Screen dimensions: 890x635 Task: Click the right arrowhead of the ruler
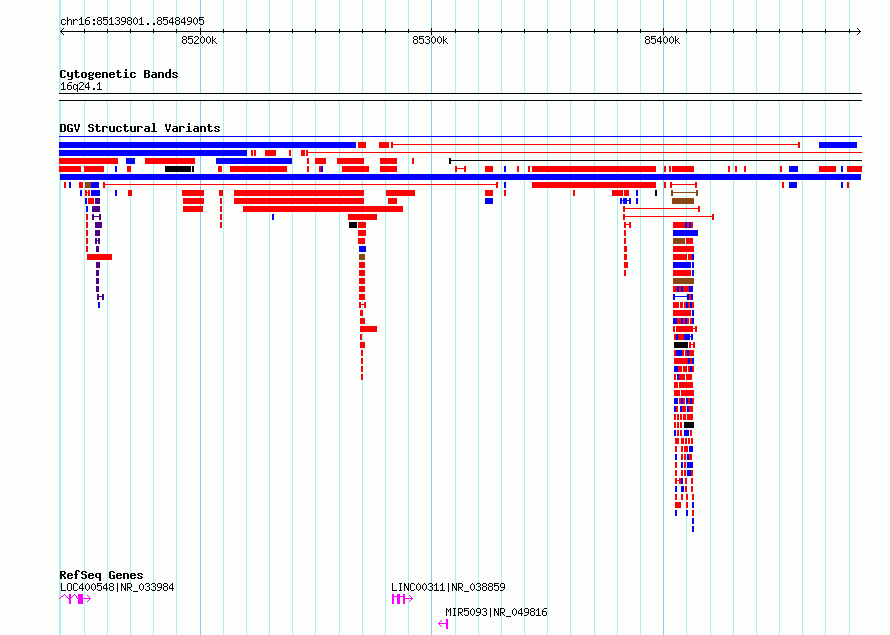(x=859, y=32)
